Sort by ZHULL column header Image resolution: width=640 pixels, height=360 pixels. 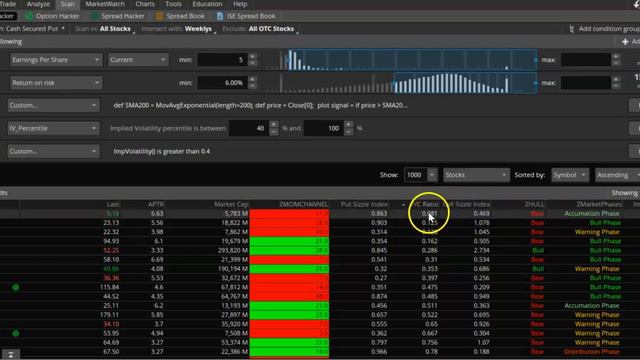[535, 204]
